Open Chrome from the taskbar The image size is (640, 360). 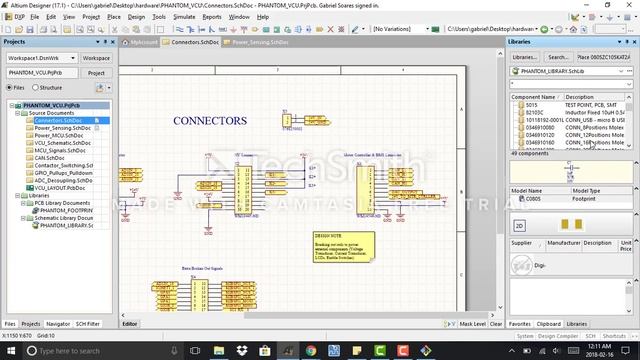[311, 351]
